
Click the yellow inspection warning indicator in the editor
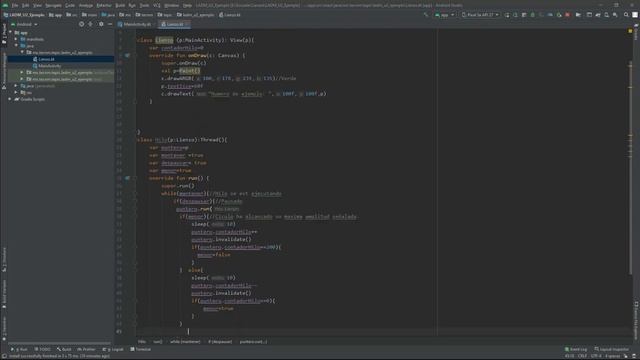click(x=630, y=31)
